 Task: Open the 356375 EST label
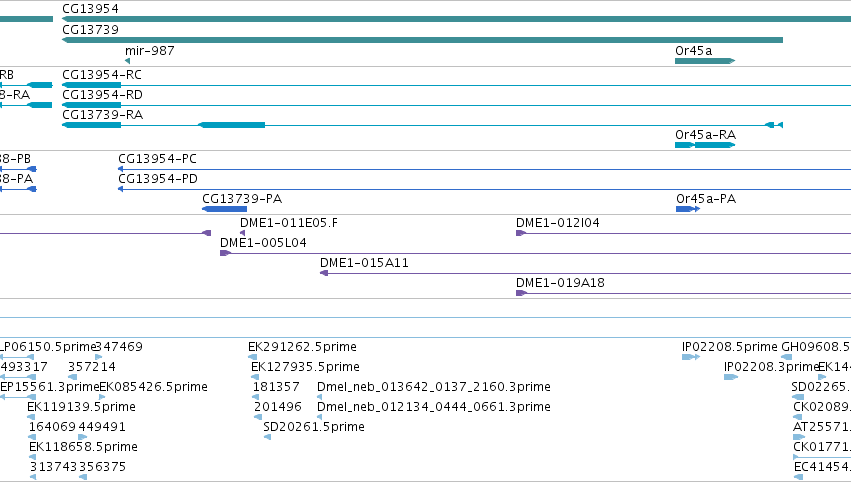[102, 467]
